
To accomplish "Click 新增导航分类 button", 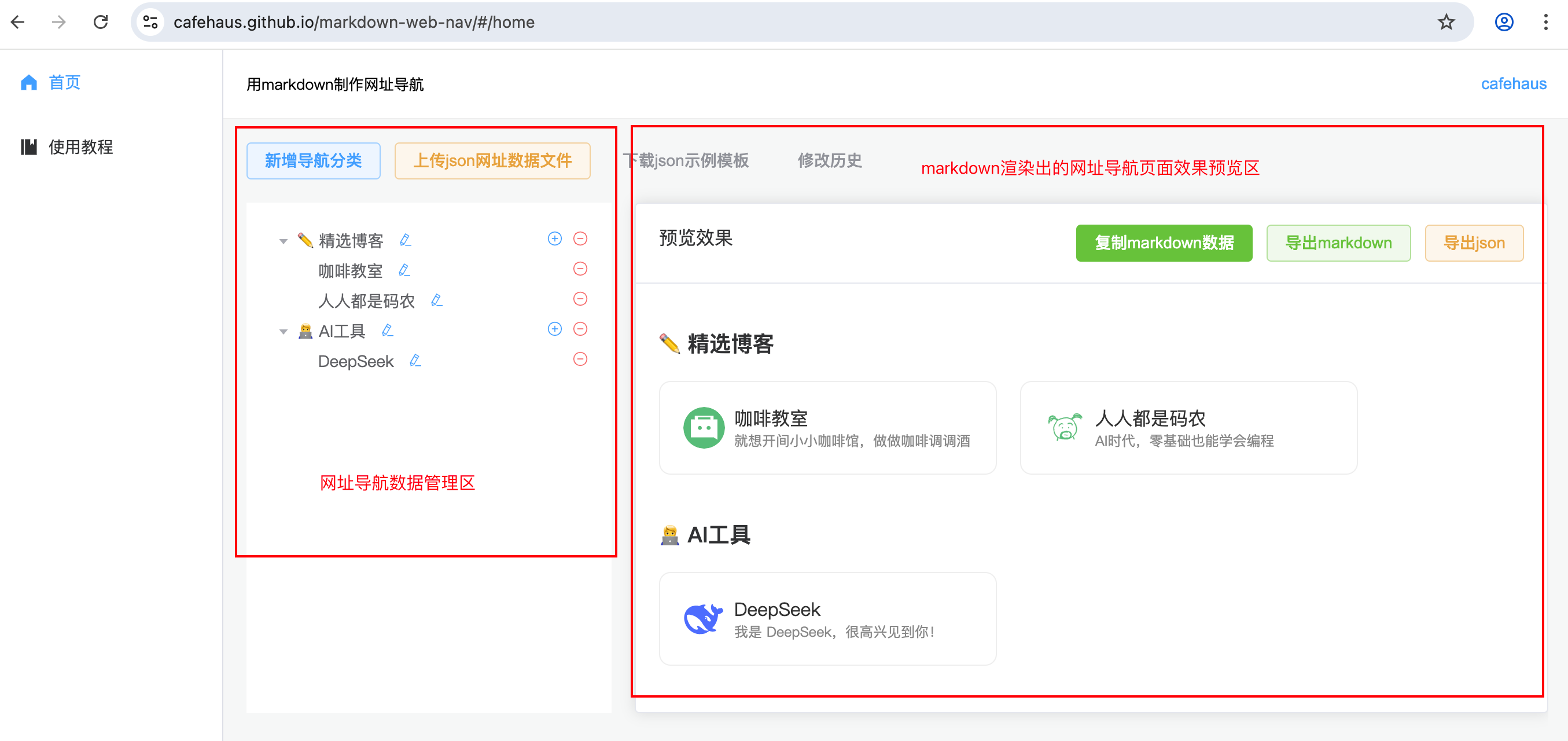I will (314, 161).
